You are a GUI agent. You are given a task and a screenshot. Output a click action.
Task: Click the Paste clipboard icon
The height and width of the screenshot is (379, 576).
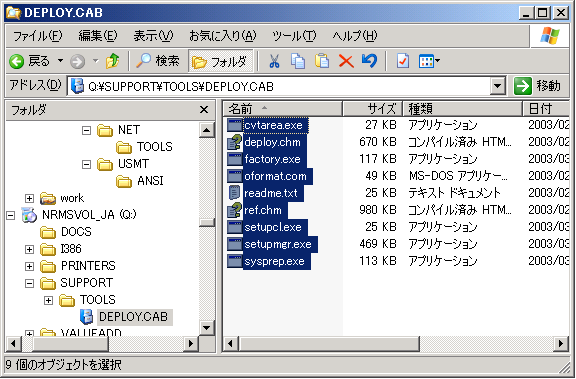tap(322, 61)
